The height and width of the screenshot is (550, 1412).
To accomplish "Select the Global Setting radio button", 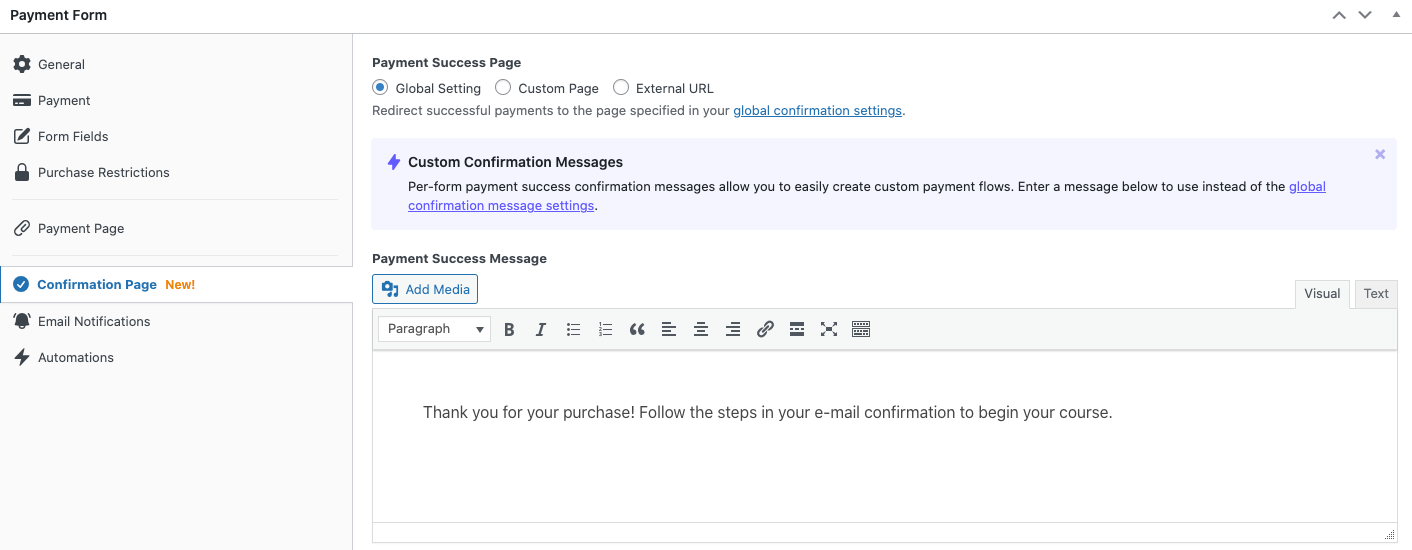I will tap(380, 88).
